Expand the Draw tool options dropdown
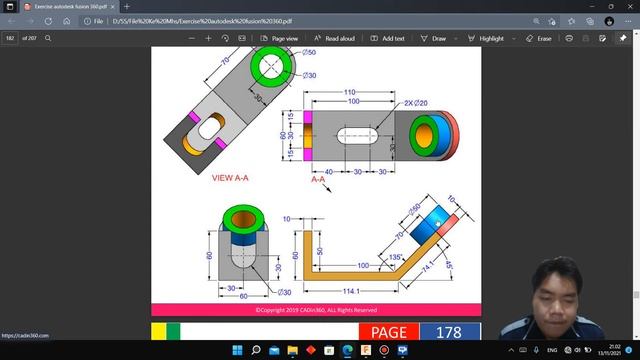The width and height of the screenshot is (640, 360). pos(456,38)
